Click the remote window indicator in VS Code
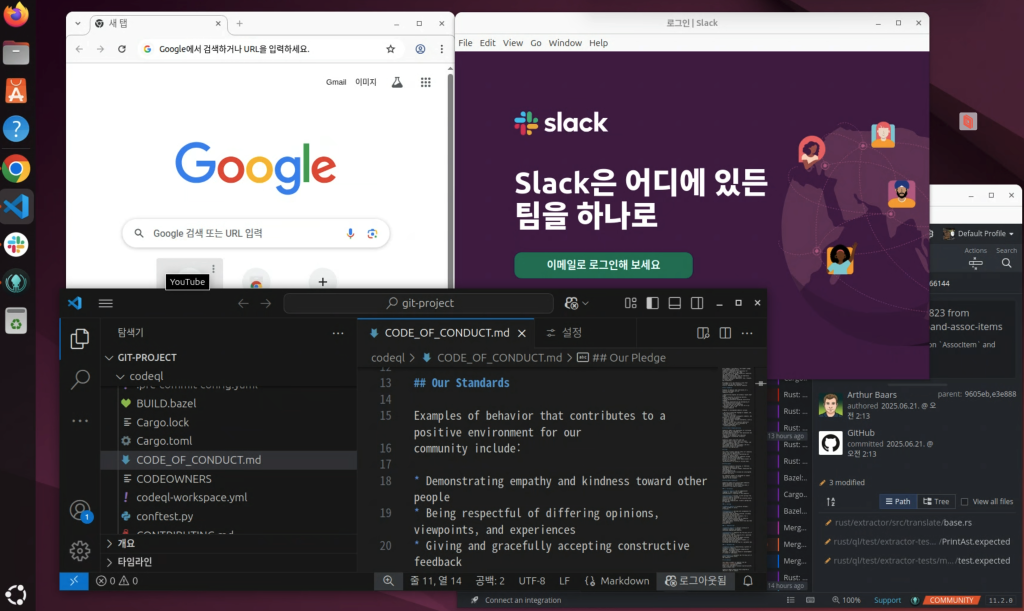 (74, 580)
